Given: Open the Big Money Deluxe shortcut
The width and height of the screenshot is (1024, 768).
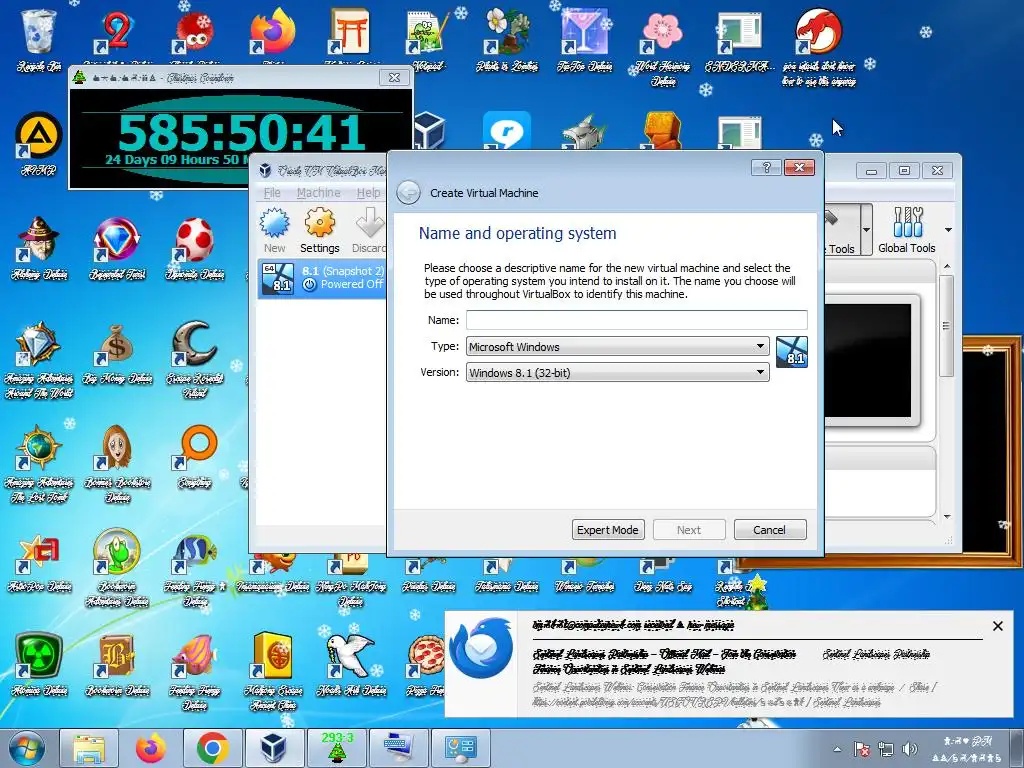Looking at the screenshot, I should tap(116, 353).
